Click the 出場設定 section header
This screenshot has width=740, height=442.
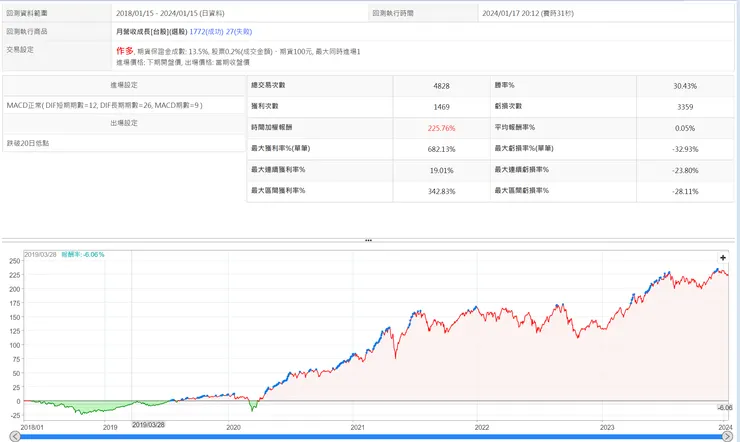124,123
